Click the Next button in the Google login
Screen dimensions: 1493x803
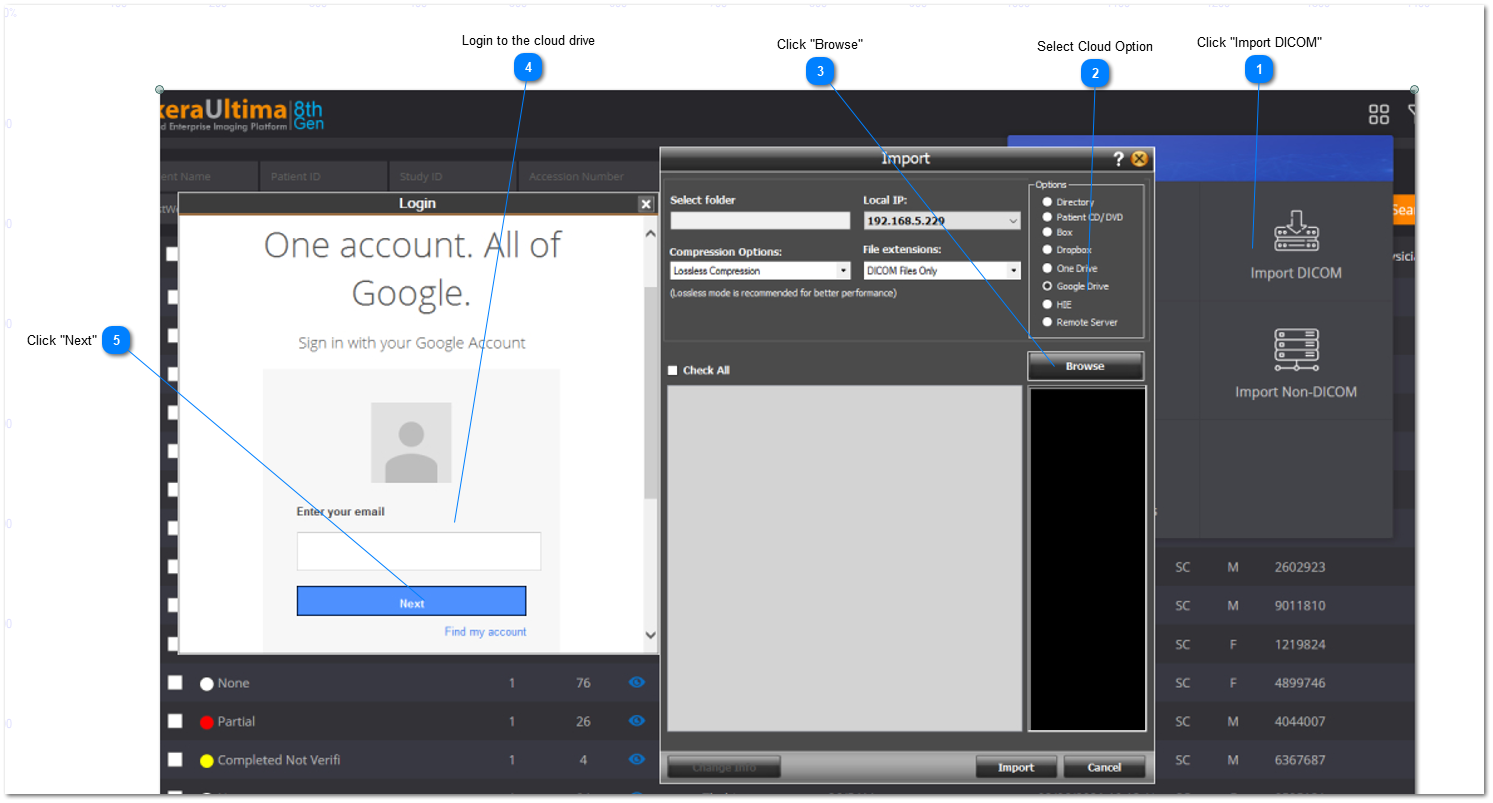click(x=411, y=601)
